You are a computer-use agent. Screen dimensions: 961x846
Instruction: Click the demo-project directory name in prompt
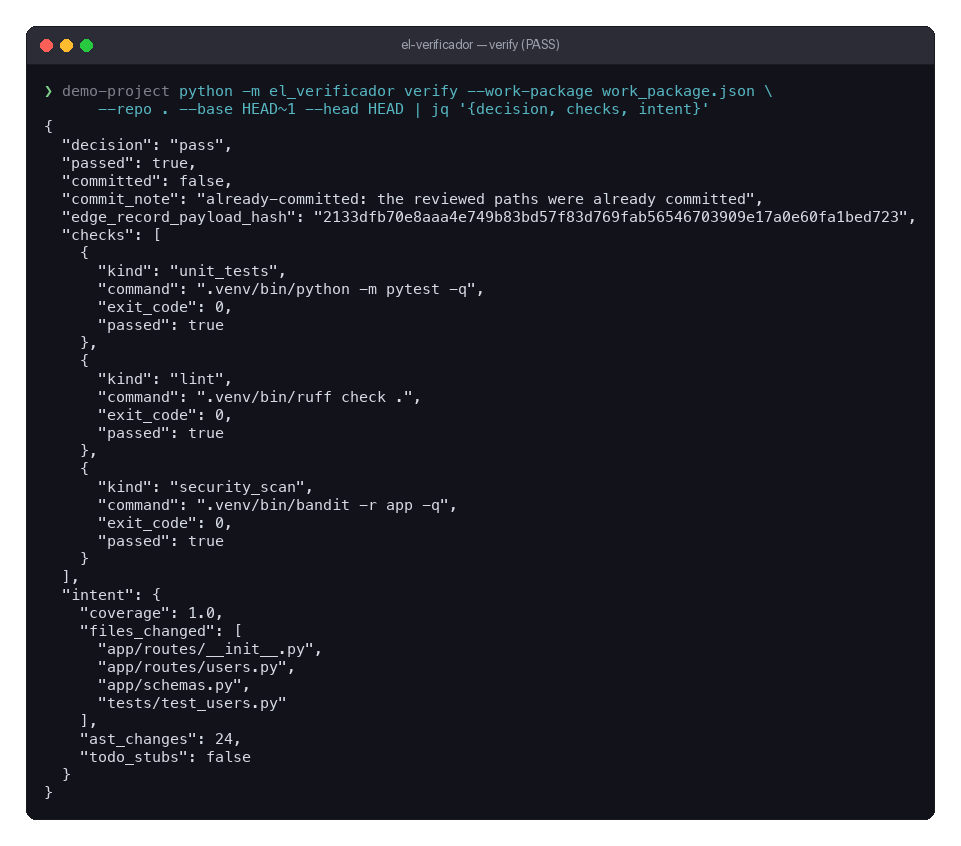point(116,91)
